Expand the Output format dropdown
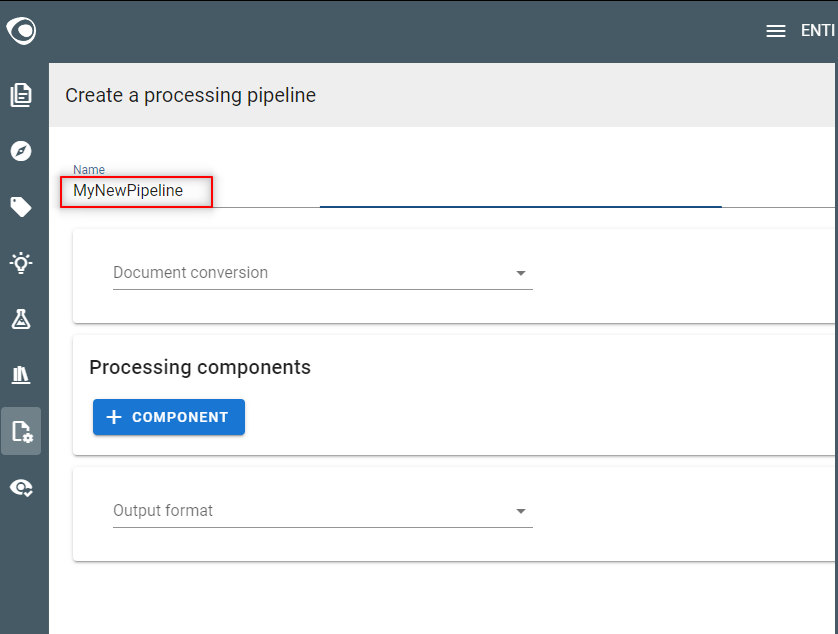 pos(323,511)
